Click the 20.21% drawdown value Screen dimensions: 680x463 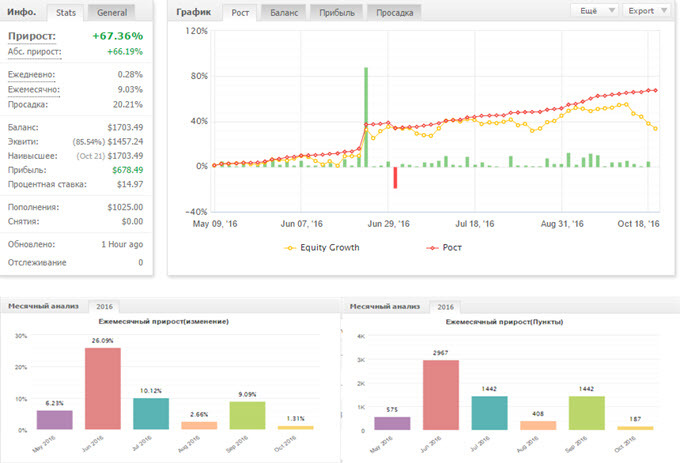point(128,104)
